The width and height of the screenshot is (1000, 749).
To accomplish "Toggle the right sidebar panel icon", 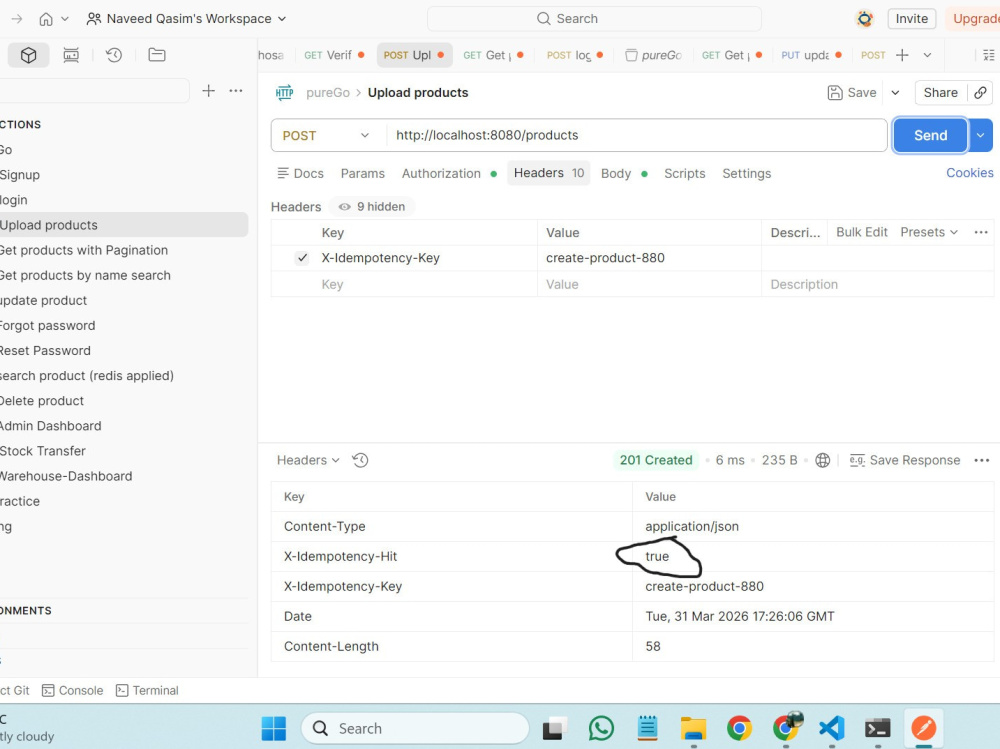I will pos(989,55).
